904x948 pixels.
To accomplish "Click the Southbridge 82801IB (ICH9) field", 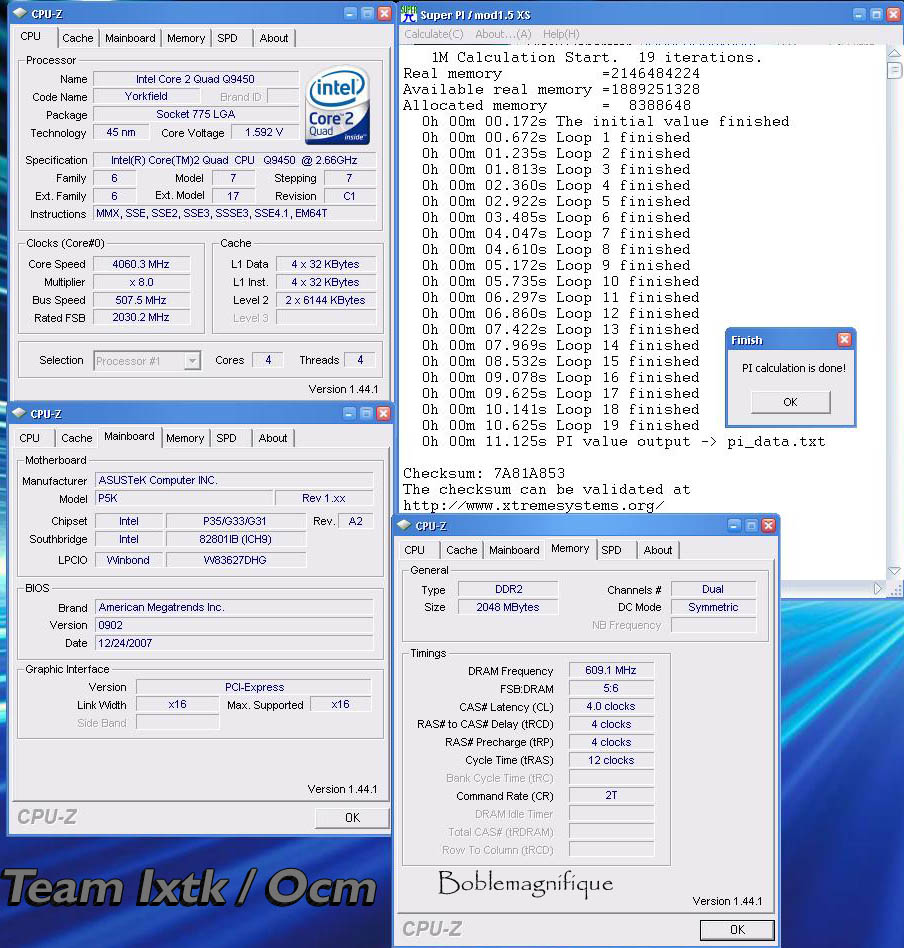I will [235, 539].
